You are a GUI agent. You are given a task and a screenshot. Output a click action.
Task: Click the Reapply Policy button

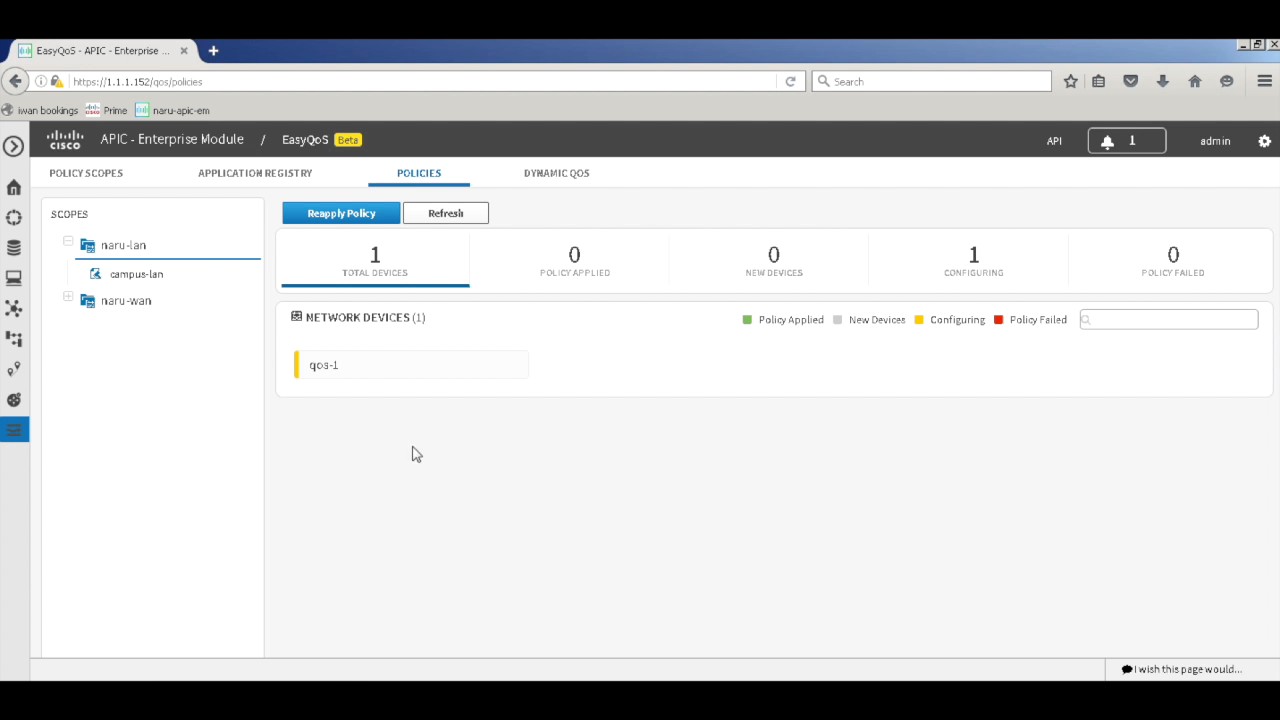pos(341,213)
